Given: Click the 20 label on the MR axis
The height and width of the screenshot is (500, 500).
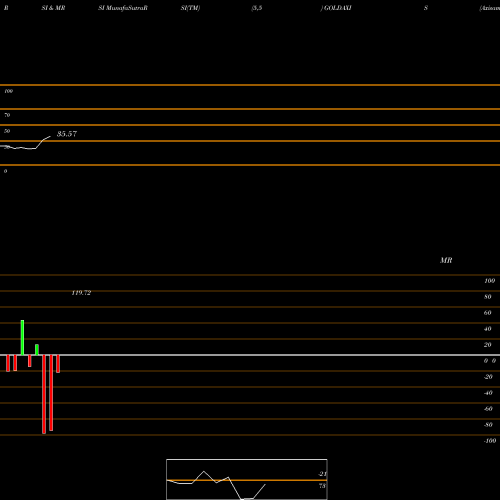Looking at the screenshot, I should [488, 345].
